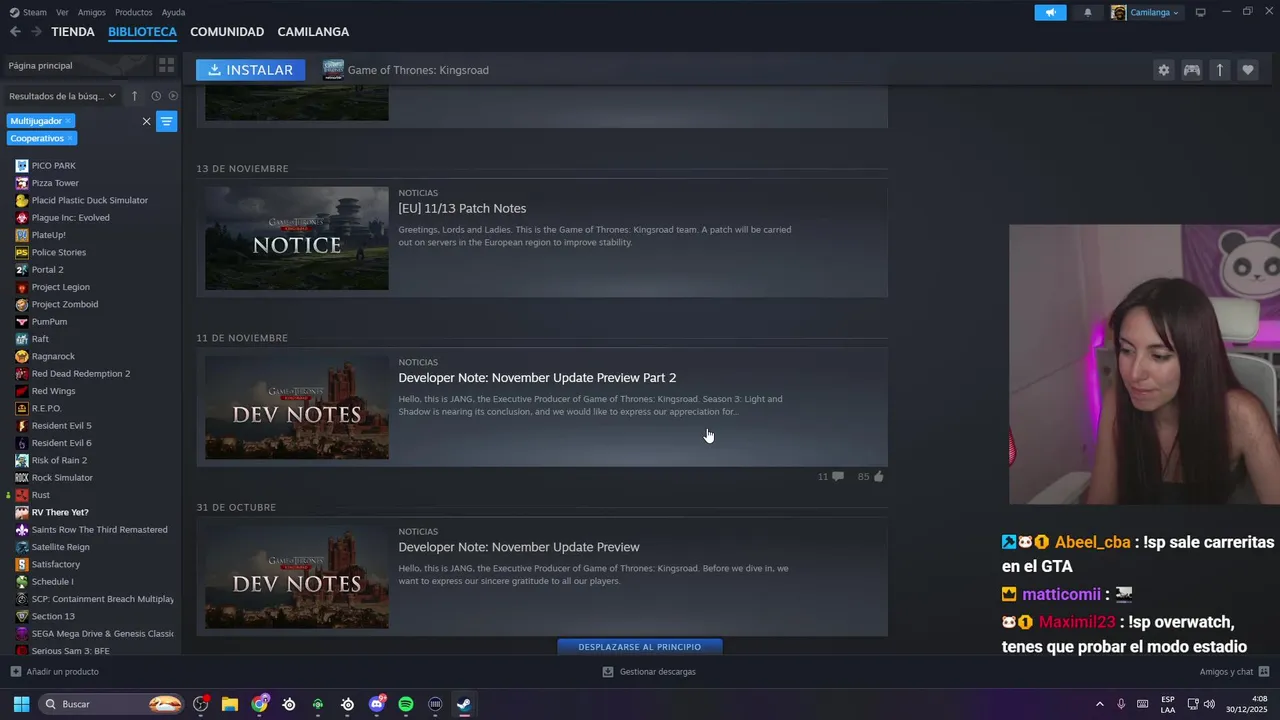Switch to the BIBLIOTECA tab
This screenshot has height=720, width=1280.
142,32
